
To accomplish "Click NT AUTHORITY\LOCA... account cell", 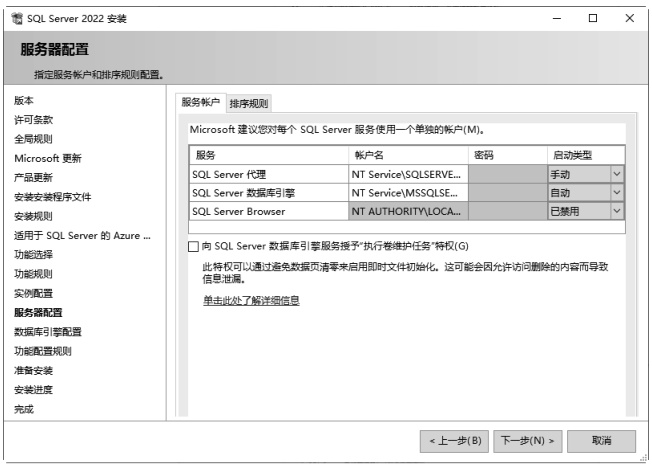I will tap(408, 211).
